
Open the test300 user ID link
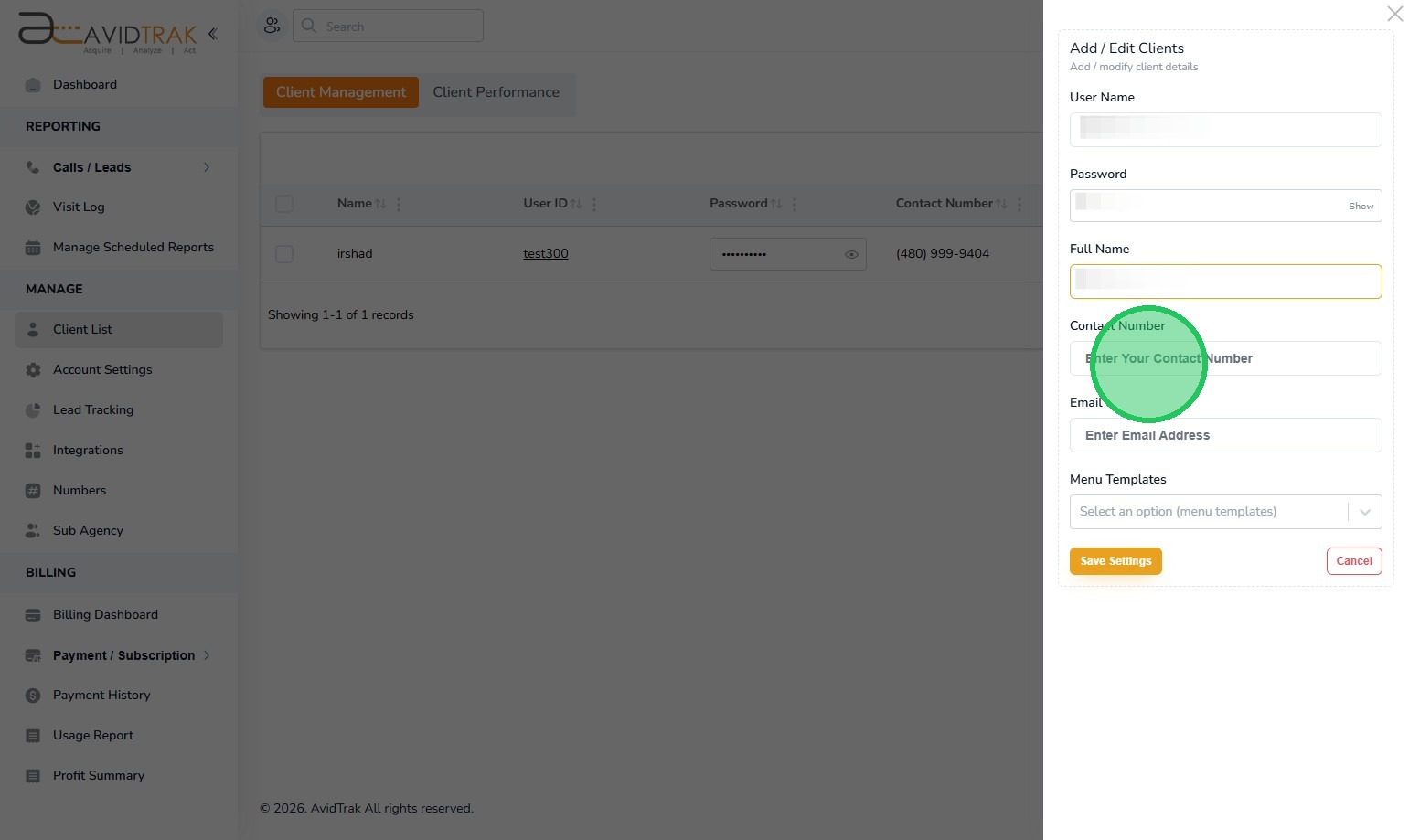546,254
